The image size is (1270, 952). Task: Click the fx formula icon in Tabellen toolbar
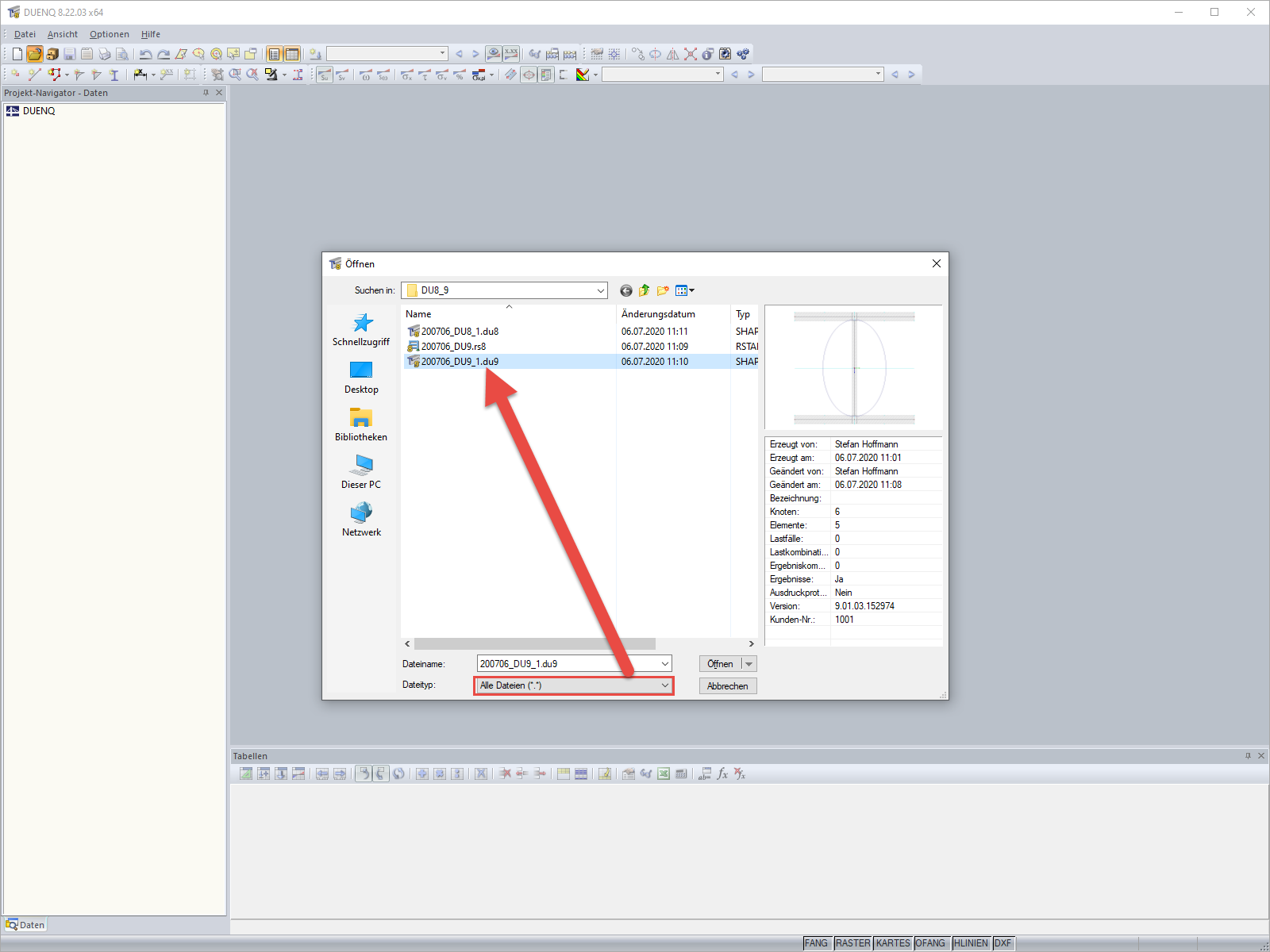722,773
